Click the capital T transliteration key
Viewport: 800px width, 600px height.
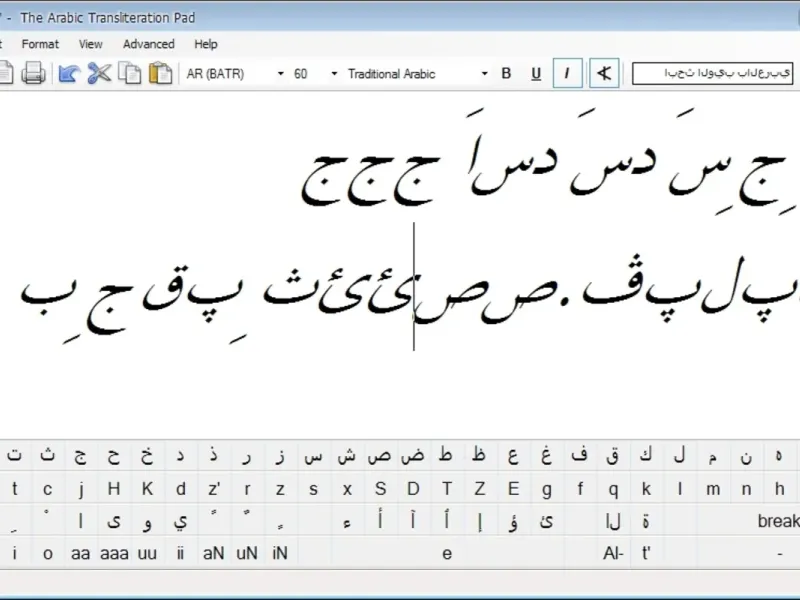coord(446,489)
